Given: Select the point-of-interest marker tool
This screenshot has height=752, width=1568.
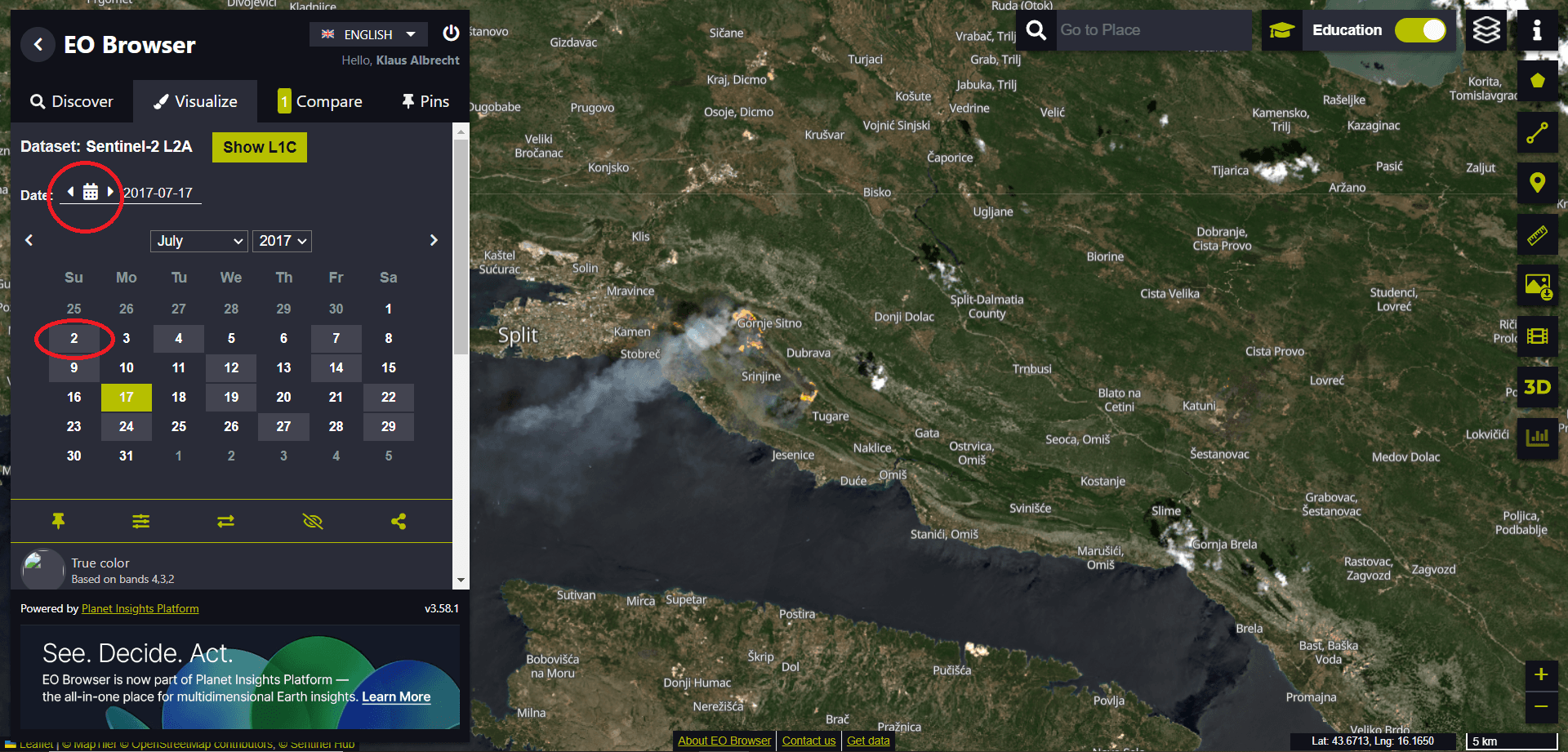Looking at the screenshot, I should coord(1537,183).
